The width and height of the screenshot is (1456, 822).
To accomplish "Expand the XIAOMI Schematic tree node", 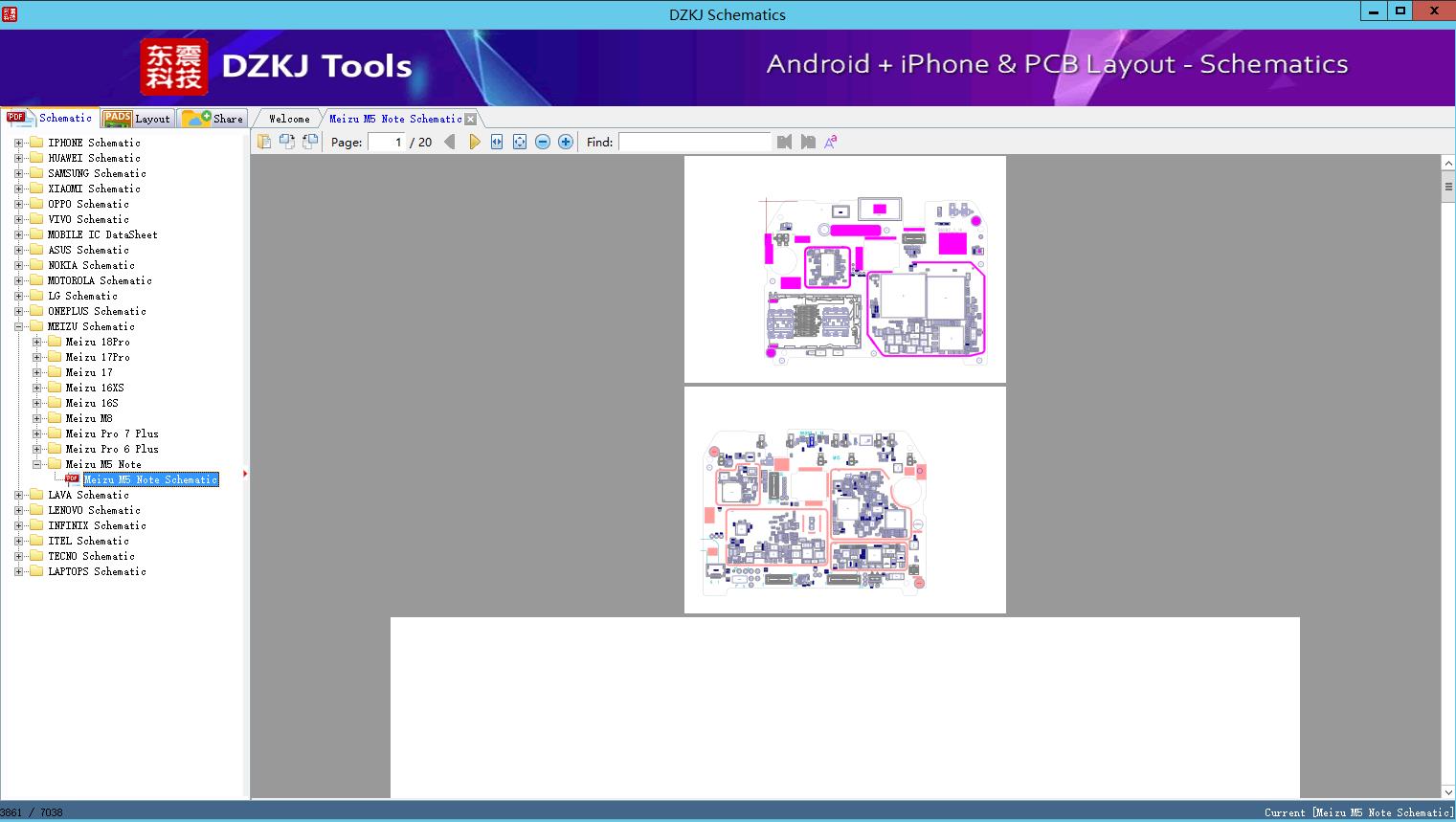I will (18, 189).
